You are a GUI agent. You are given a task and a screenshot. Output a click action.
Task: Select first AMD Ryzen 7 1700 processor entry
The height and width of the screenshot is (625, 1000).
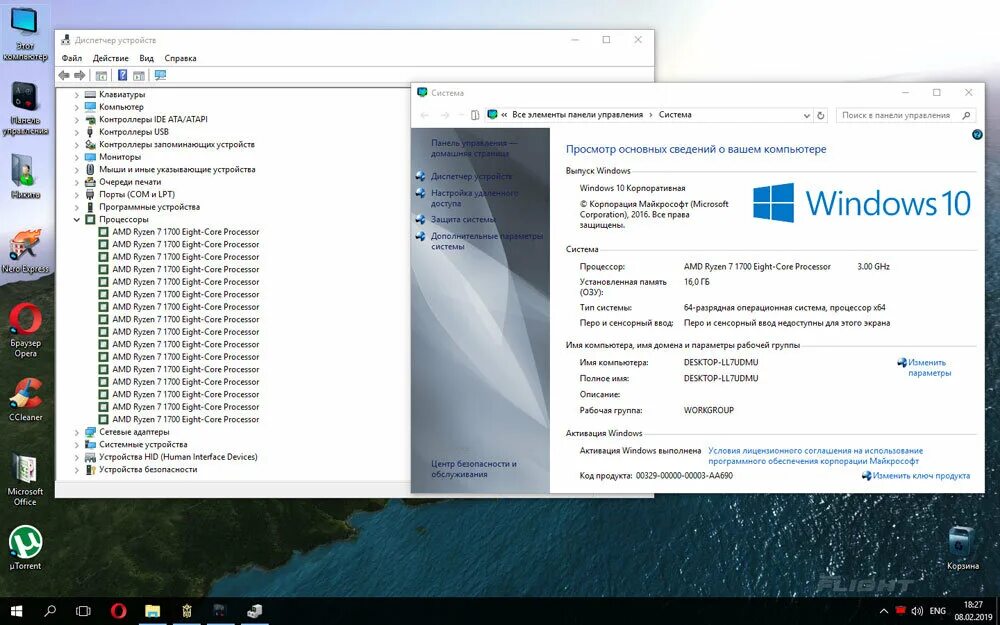pyautogui.click(x=186, y=232)
